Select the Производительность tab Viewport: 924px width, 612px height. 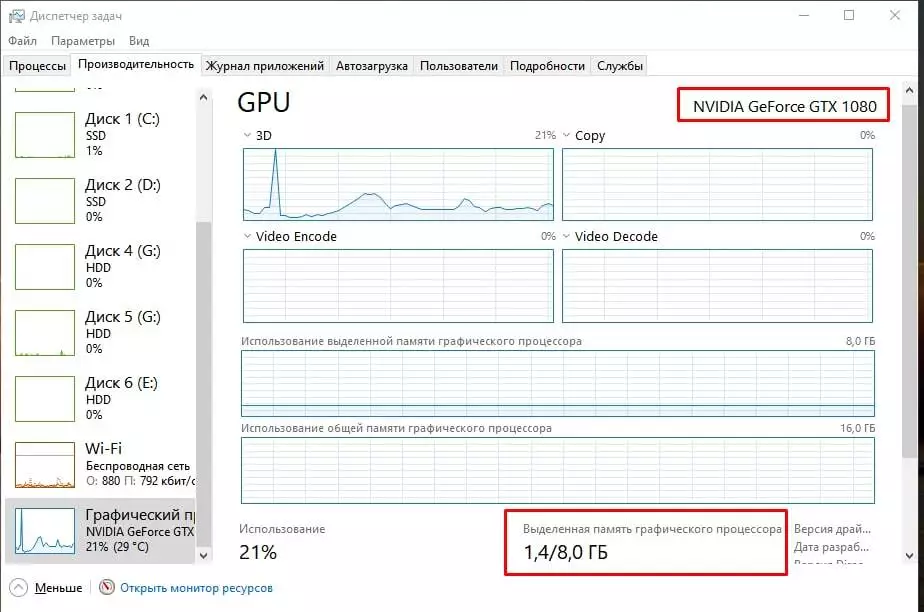(x=136, y=64)
